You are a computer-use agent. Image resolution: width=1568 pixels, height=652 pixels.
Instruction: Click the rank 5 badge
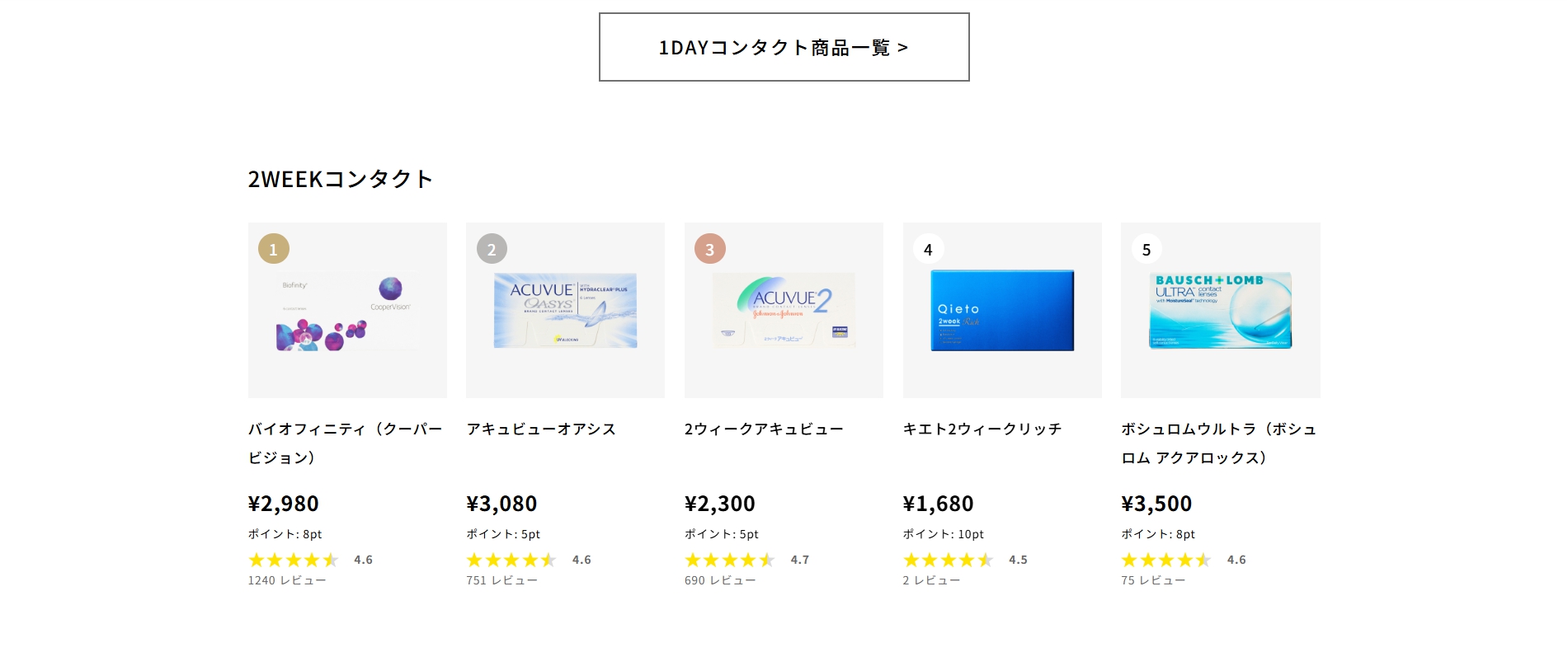pos(1147,249)
